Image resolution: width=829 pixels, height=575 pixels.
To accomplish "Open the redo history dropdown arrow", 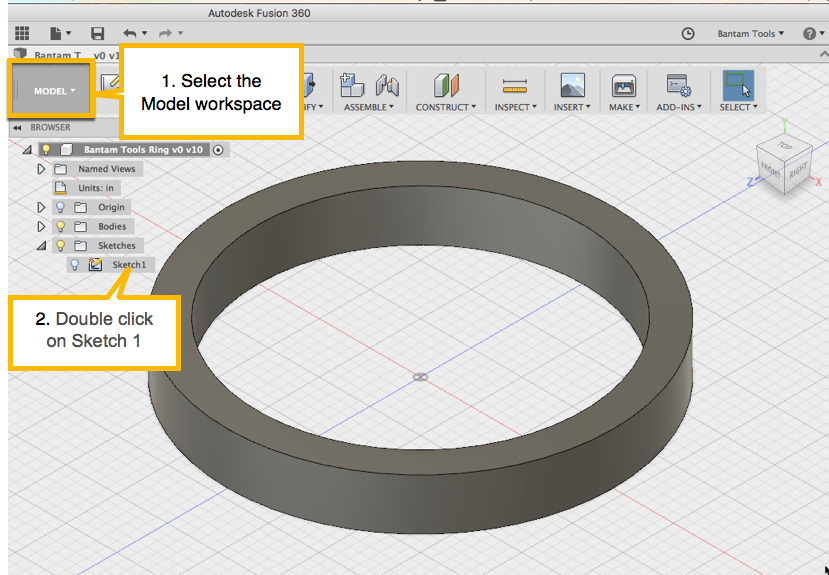I will point(180,33).
